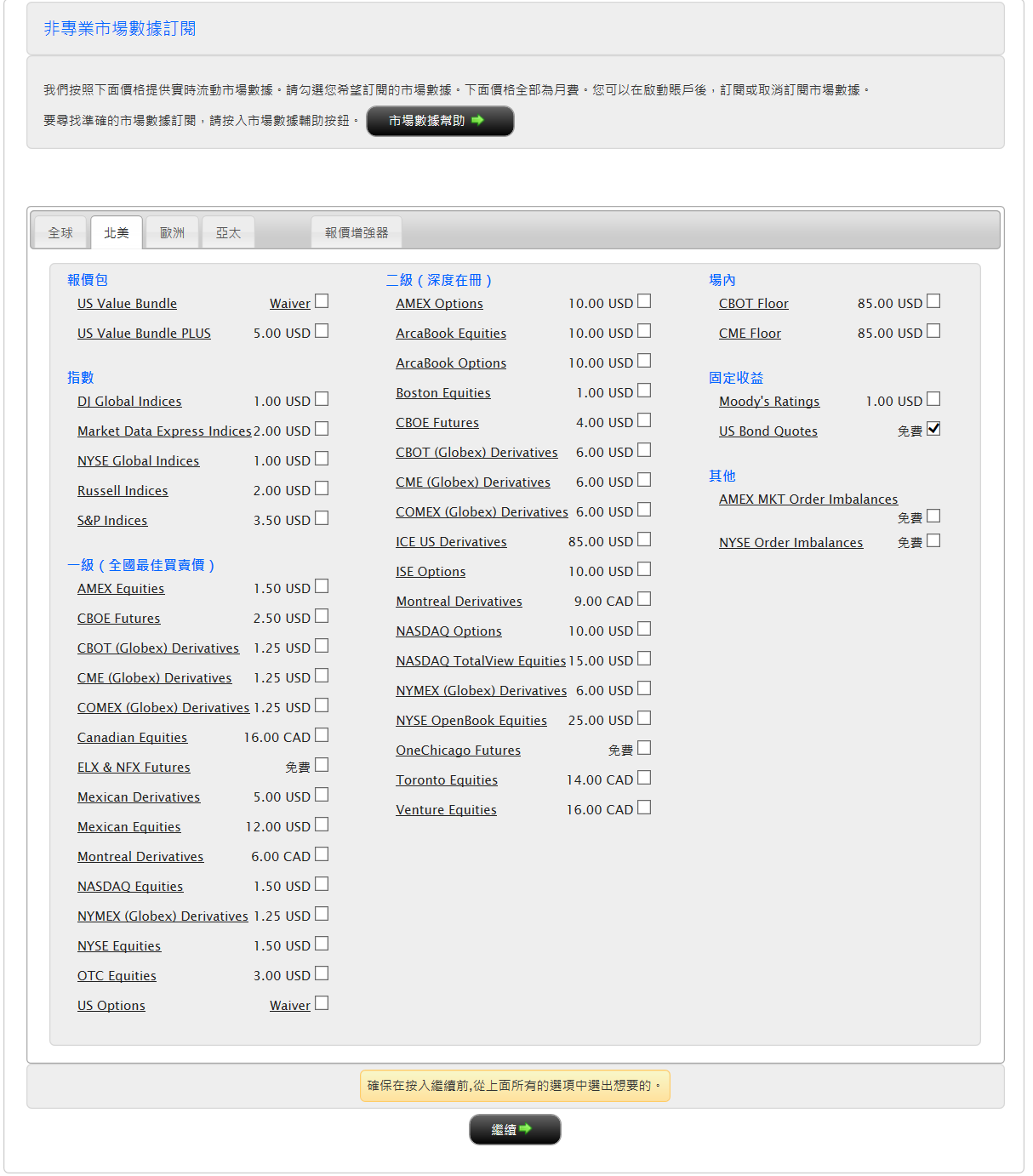Open the 歐洲 tab
The image size is (1033, 1176).
pos(172,232)
